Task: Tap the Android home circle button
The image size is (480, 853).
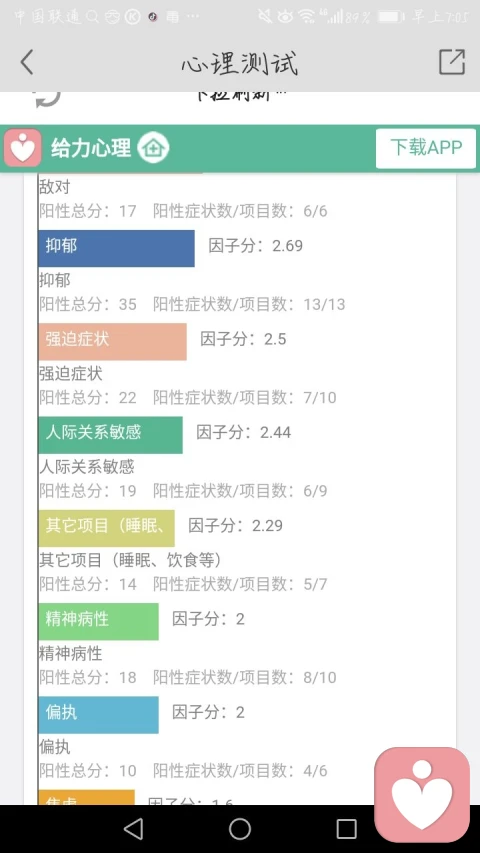Action: [x=239, y=829]
